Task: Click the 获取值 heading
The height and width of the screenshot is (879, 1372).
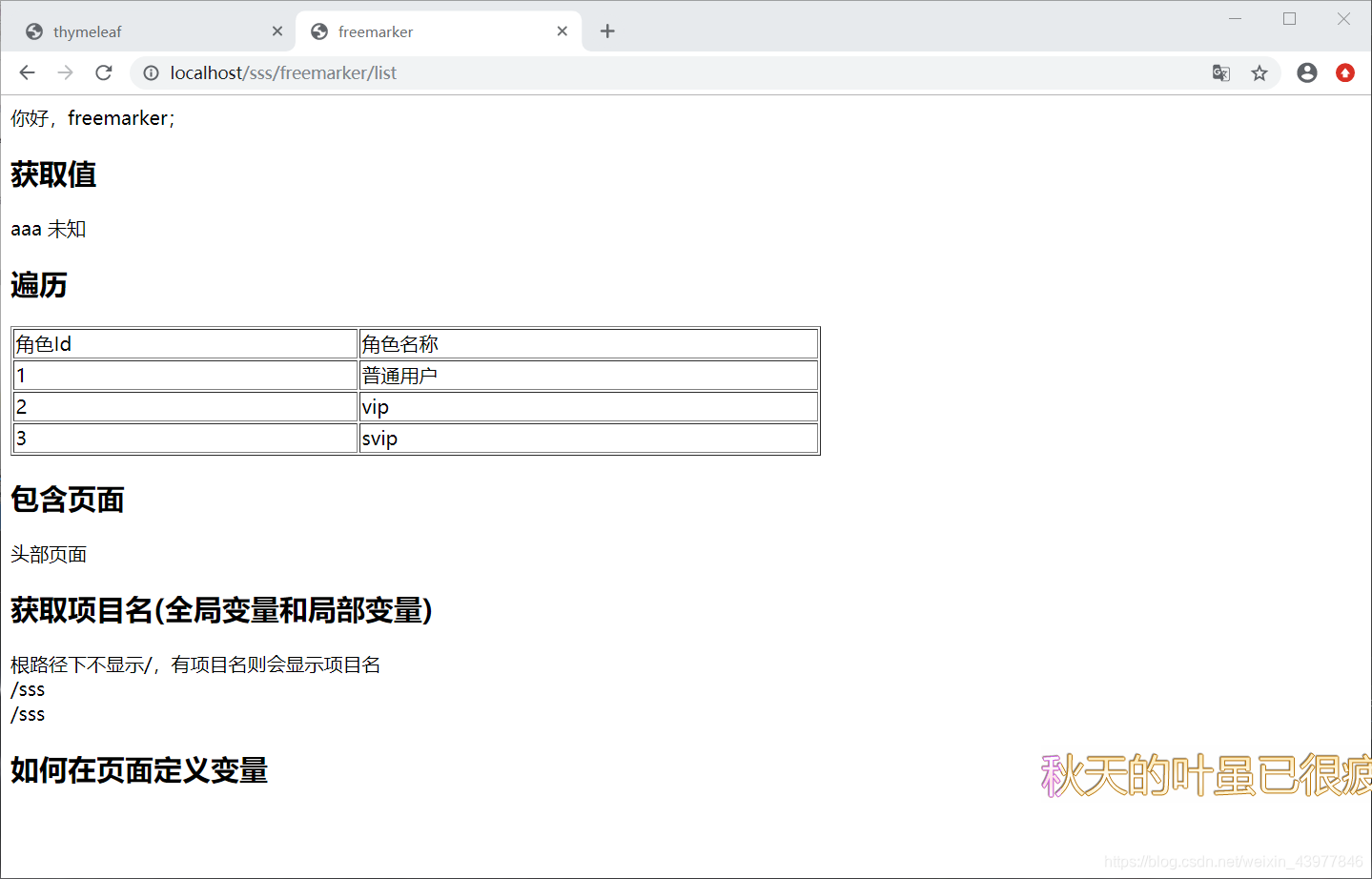Action: [x=53, y=174]
